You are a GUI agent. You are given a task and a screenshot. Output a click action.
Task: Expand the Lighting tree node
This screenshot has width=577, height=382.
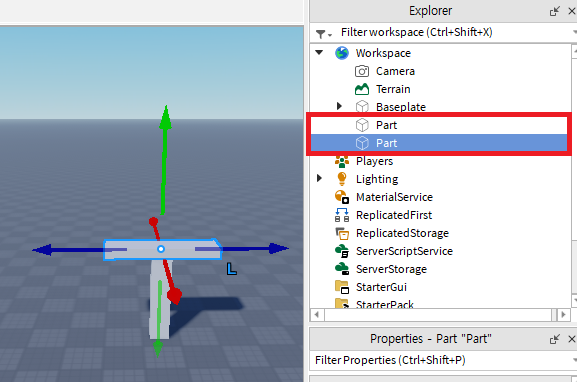click(319, 178)
